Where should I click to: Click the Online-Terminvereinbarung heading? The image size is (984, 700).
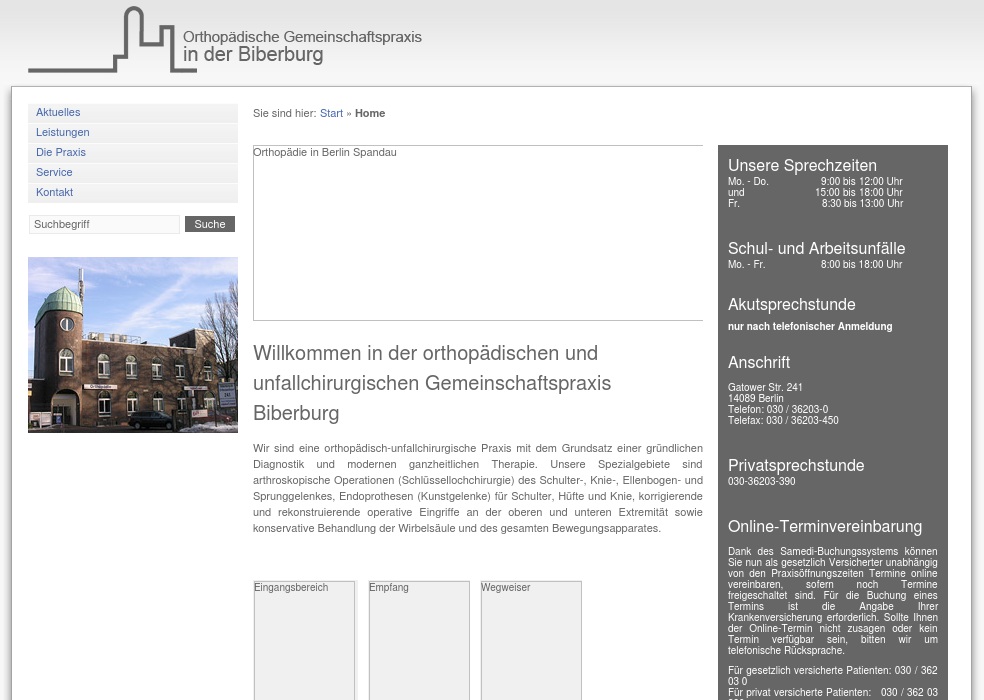825,526
